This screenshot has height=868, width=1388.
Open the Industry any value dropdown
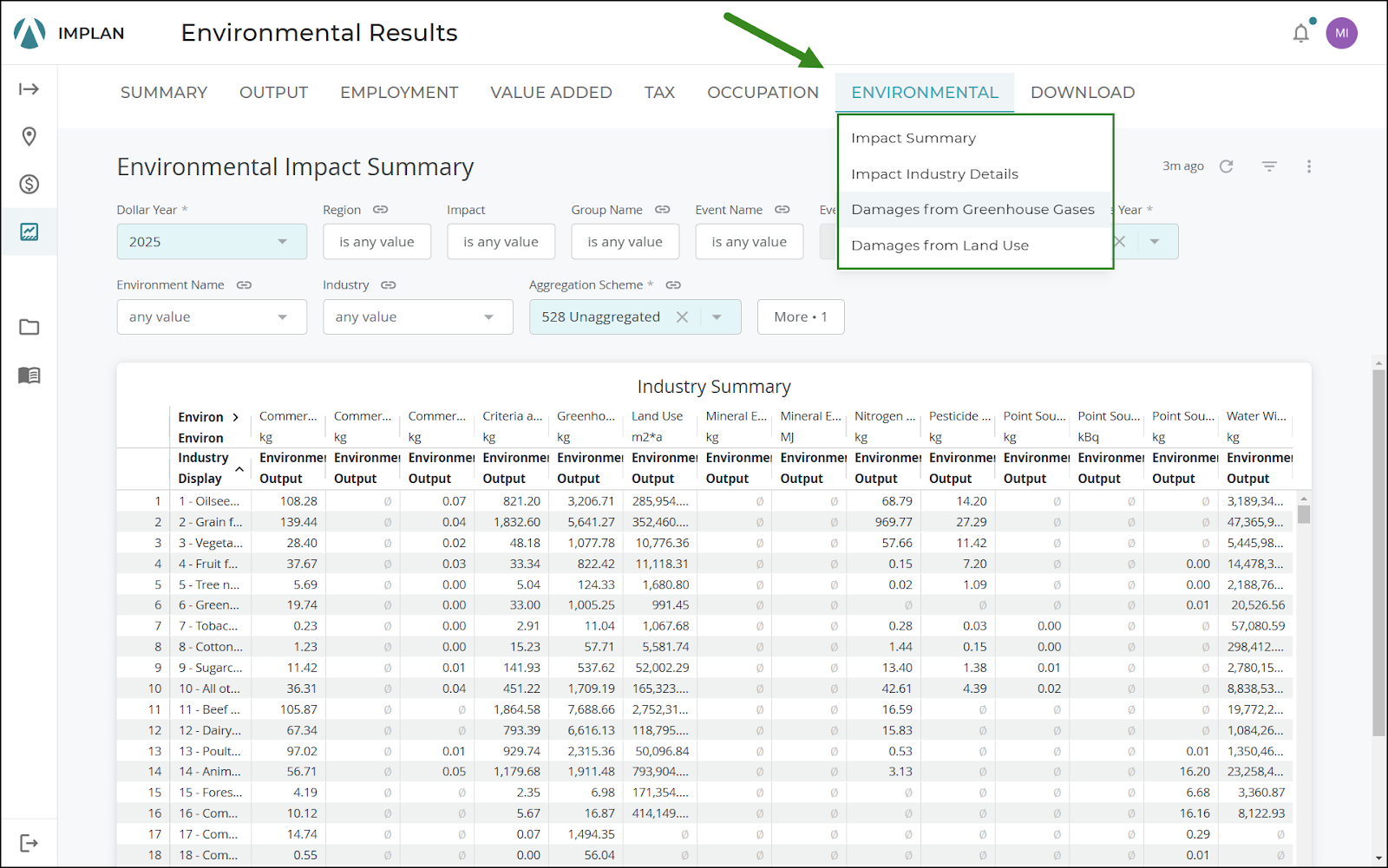(x=418, y=317)
